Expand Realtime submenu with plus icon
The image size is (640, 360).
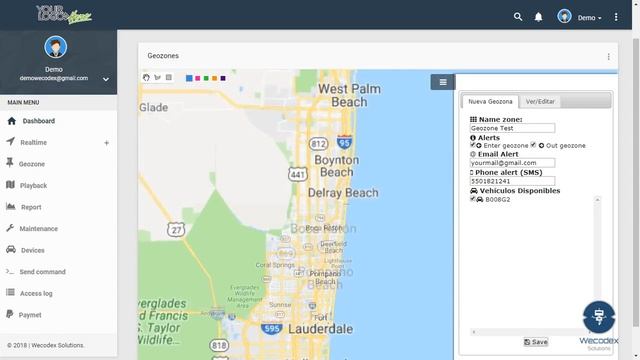(x=107, y=143)
